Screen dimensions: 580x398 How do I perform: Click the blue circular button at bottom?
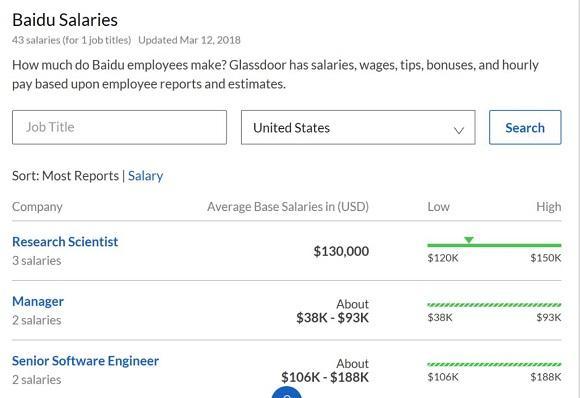[x=287, y=392]
